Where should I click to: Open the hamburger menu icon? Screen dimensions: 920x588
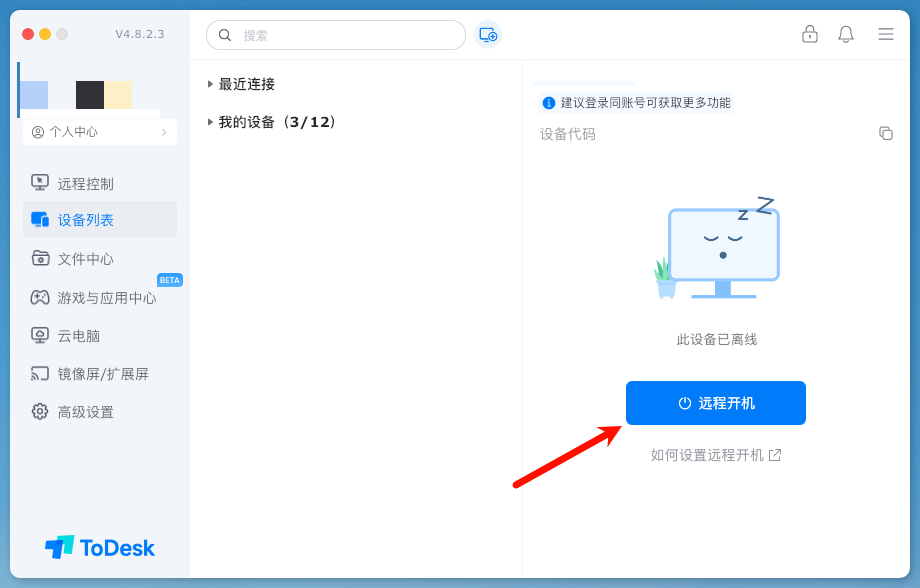pos(886,34)
